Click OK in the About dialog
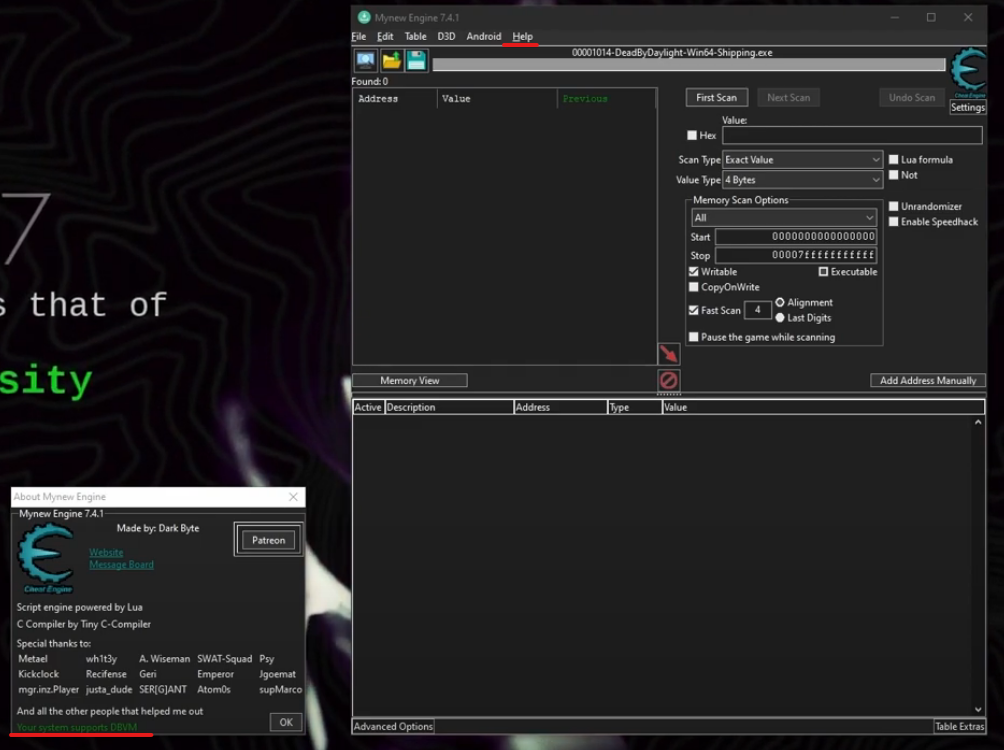 286,722
